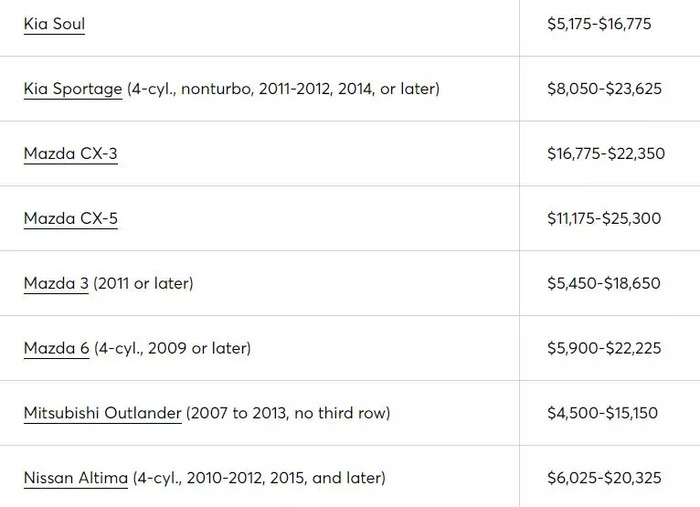Image resolution: width=700 pixels, height=507 pixels.
Task: Follow the Mazda CX-5 link
Action: point(70,218)
